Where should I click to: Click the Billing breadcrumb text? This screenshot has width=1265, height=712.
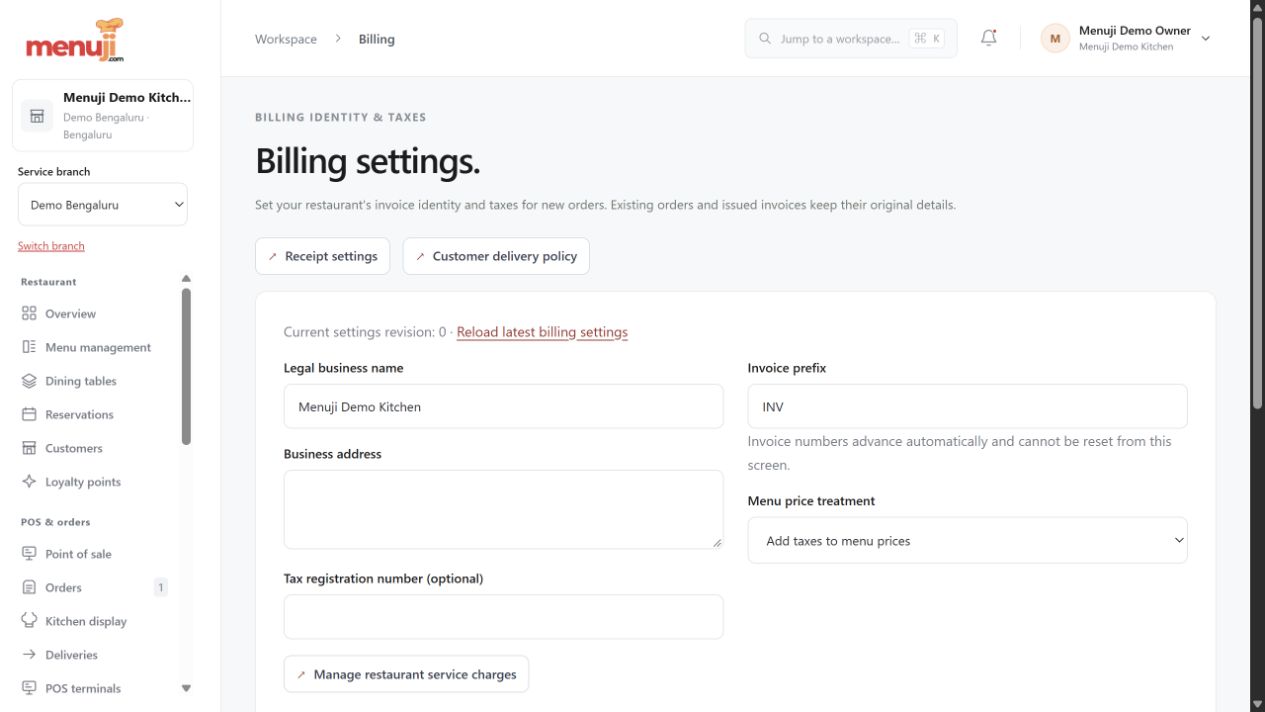(377, 39)
